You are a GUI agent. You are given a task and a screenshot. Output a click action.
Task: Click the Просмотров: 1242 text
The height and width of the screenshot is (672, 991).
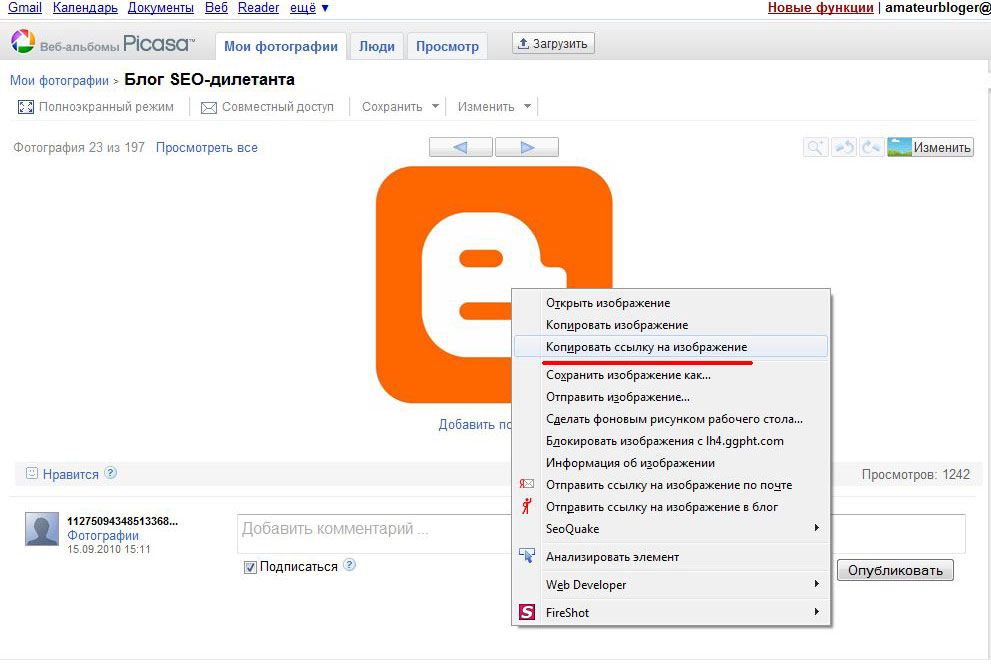tap(915, 474)
